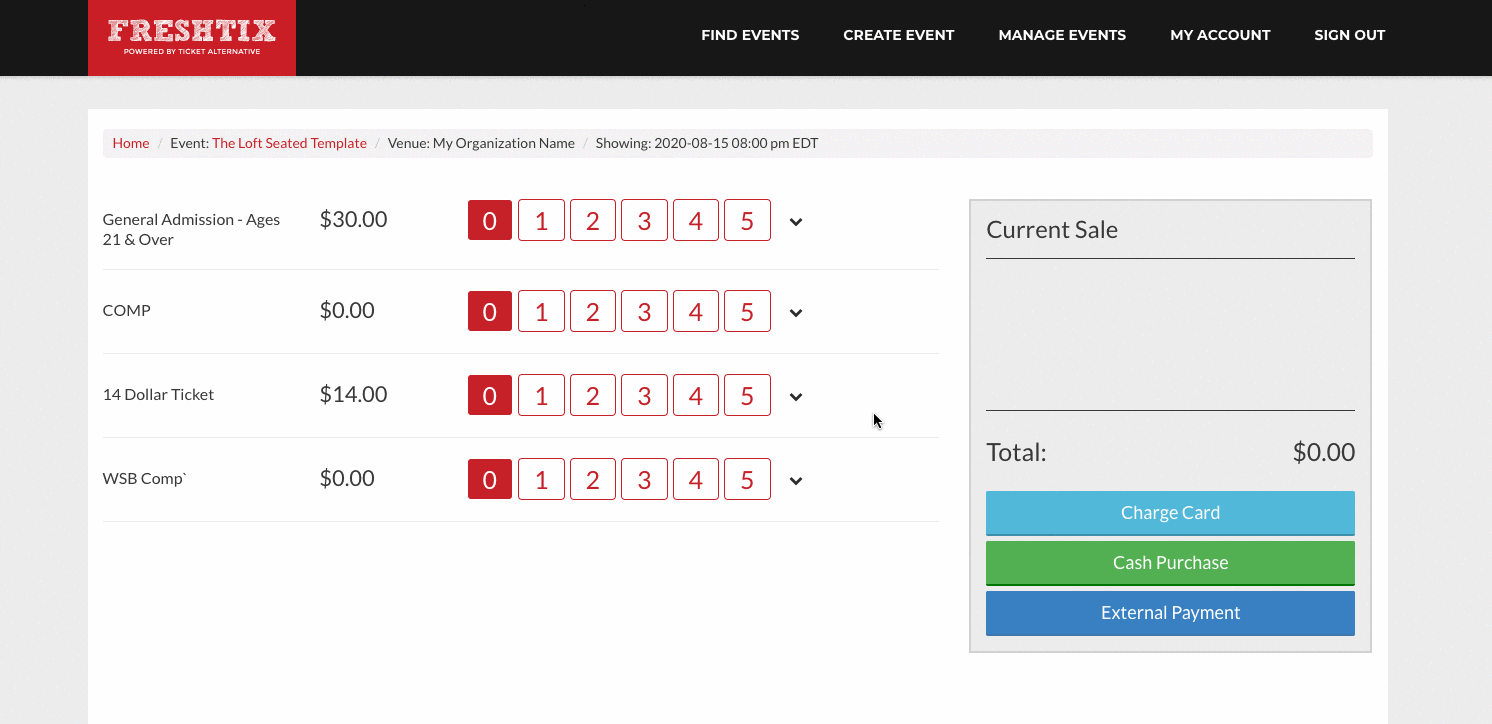Select quantity 5 for COMP ticket

(x=747, y=311)
